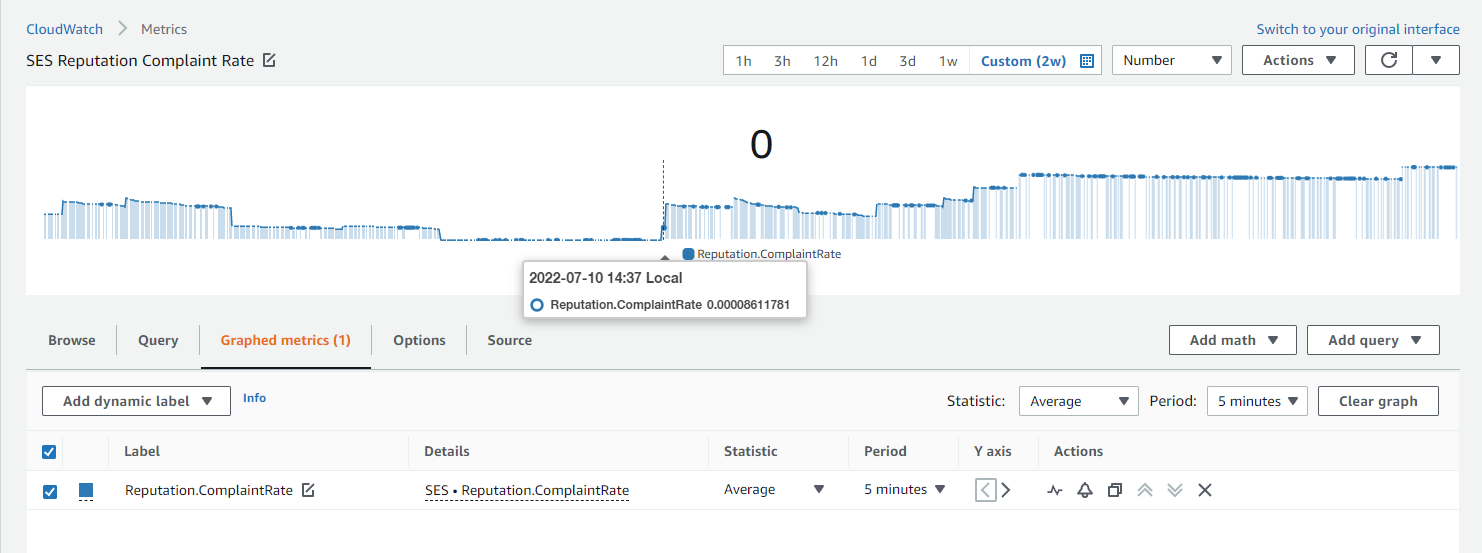Expand the Statistic Average dropdown above table
Viewport: 1482px width, 553px height.
pos(1078,401)
